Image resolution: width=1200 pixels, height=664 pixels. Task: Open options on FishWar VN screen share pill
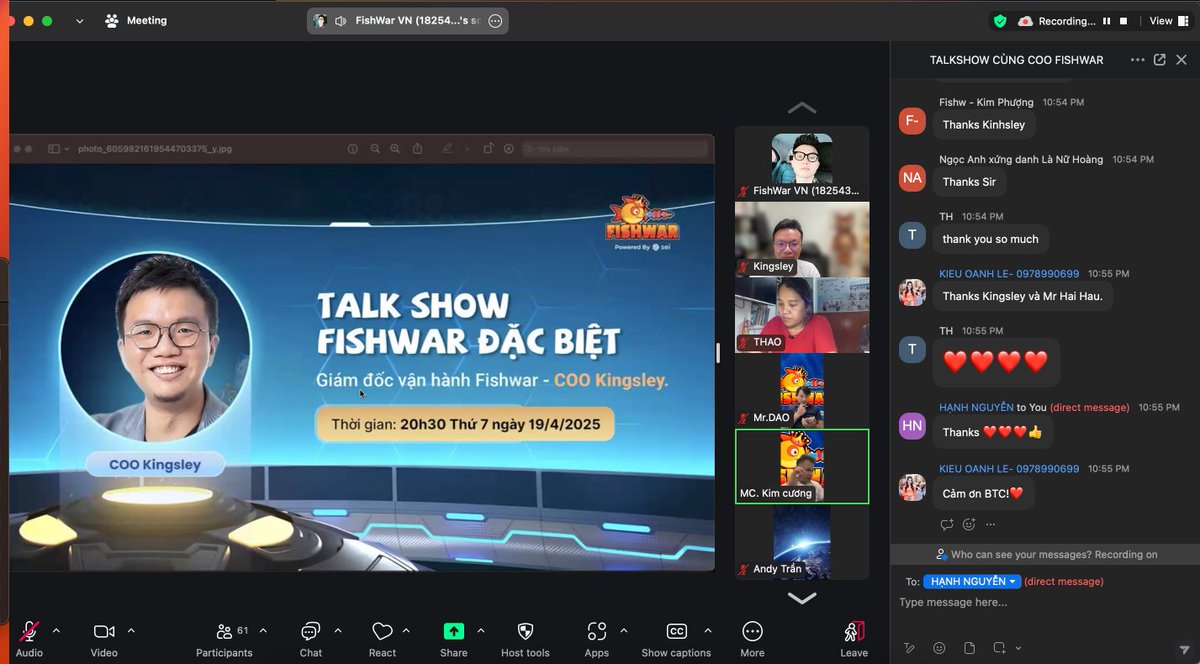(494, 20)
